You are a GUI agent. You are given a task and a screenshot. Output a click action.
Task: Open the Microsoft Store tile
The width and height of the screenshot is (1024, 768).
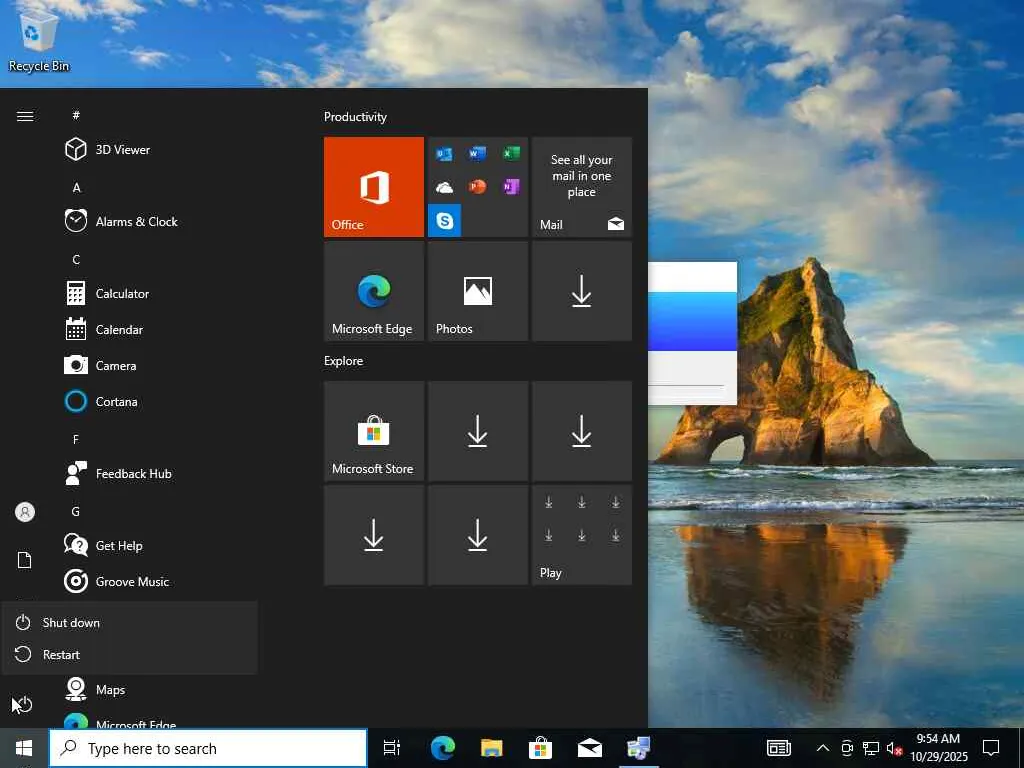(x=374, y=431)
